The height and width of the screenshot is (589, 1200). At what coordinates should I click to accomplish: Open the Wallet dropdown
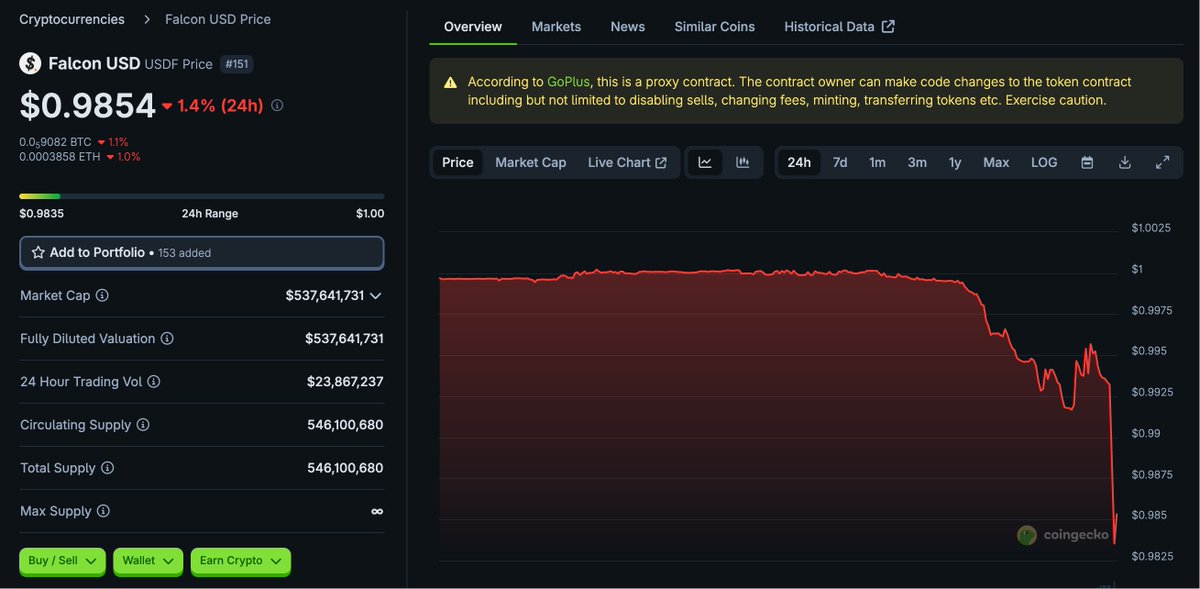(148, 561)
